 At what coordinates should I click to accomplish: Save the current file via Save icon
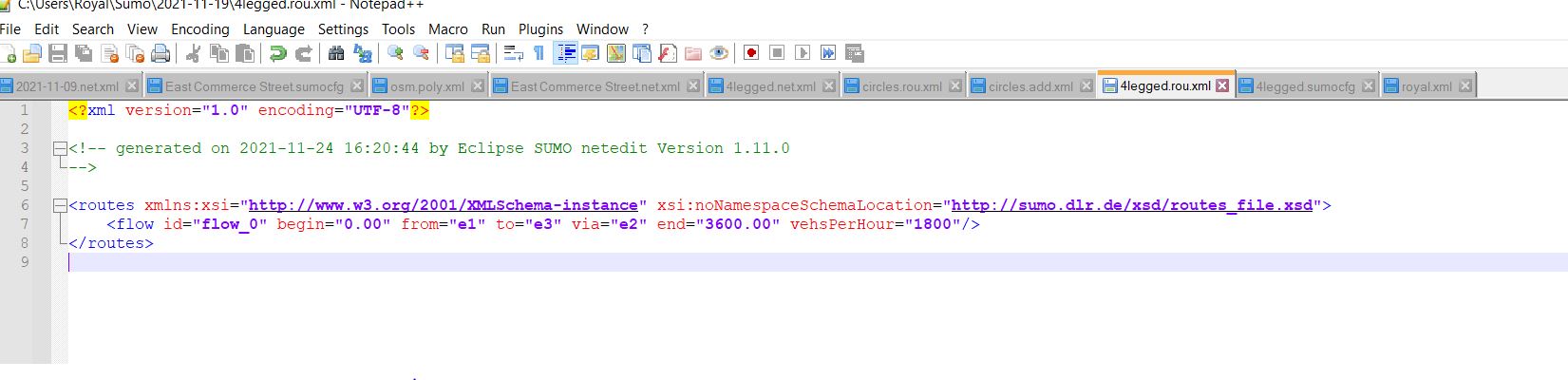coord(58,53)
